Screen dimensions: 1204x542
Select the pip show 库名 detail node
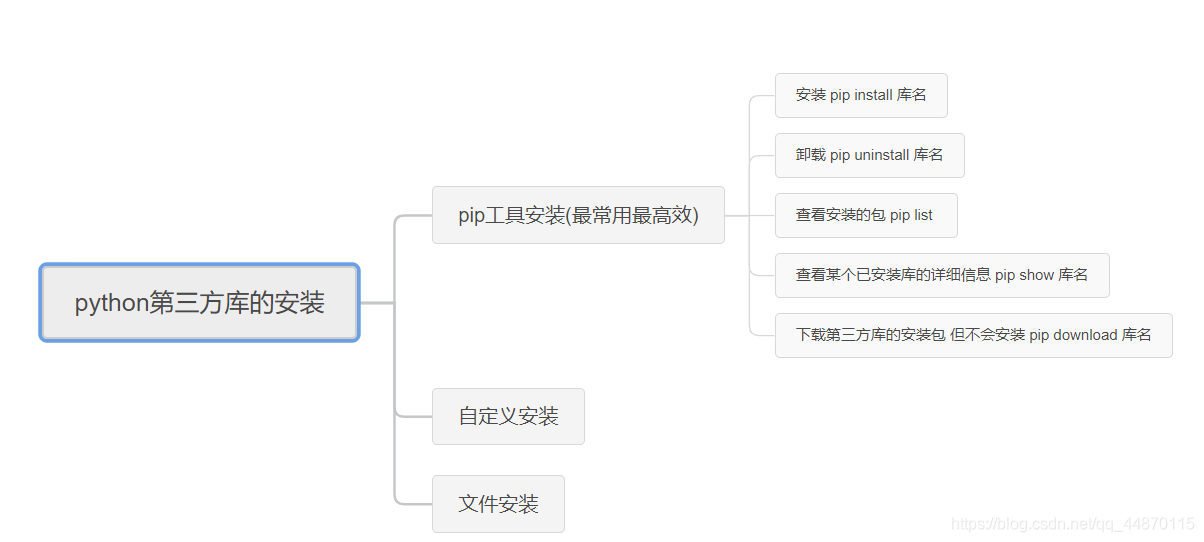point(941,275)
